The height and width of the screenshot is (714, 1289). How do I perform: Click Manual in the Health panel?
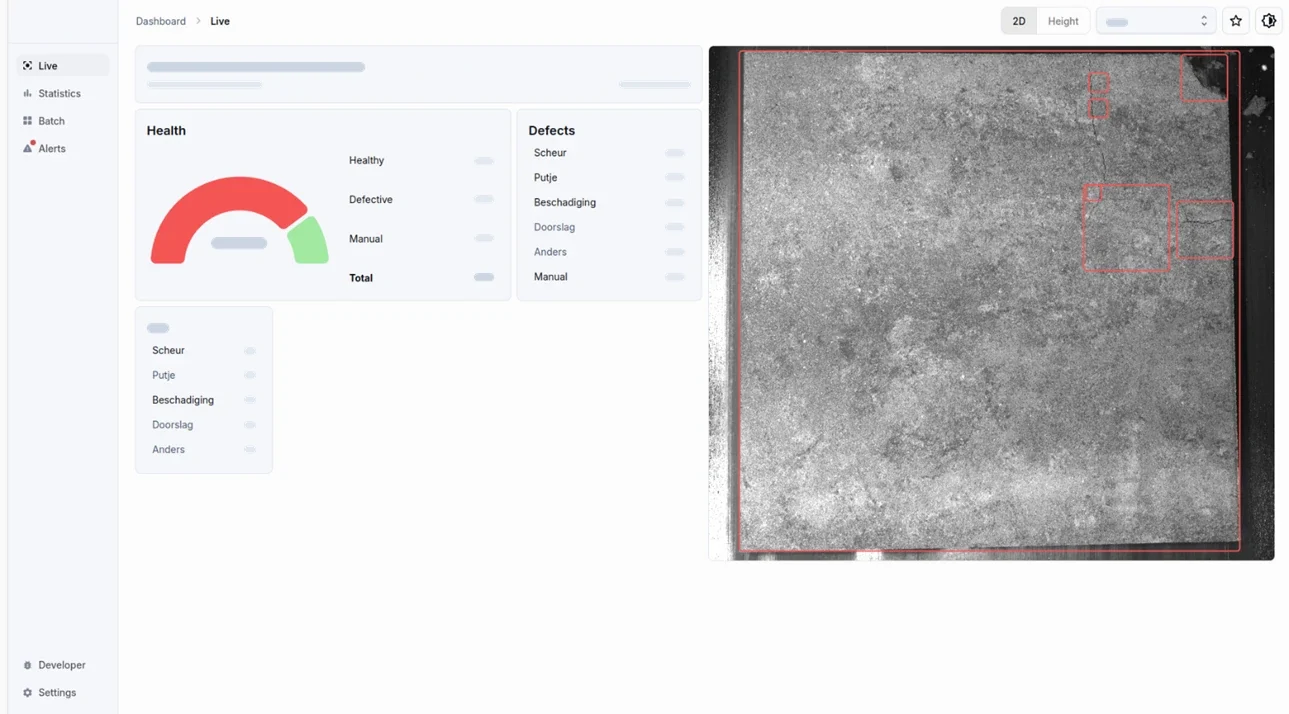click(421, 239)
